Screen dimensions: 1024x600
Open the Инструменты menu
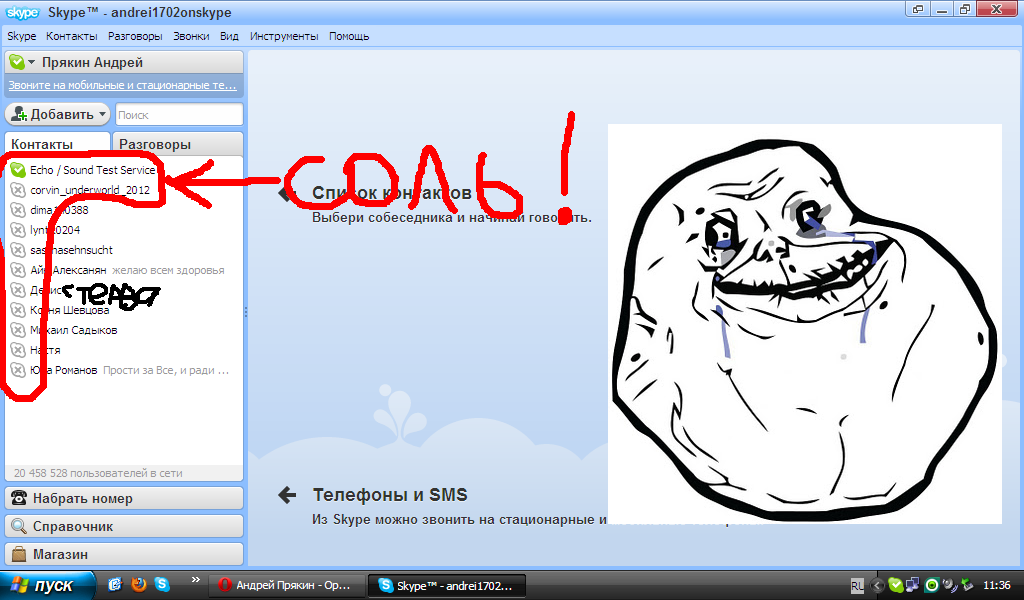[284, 36]
